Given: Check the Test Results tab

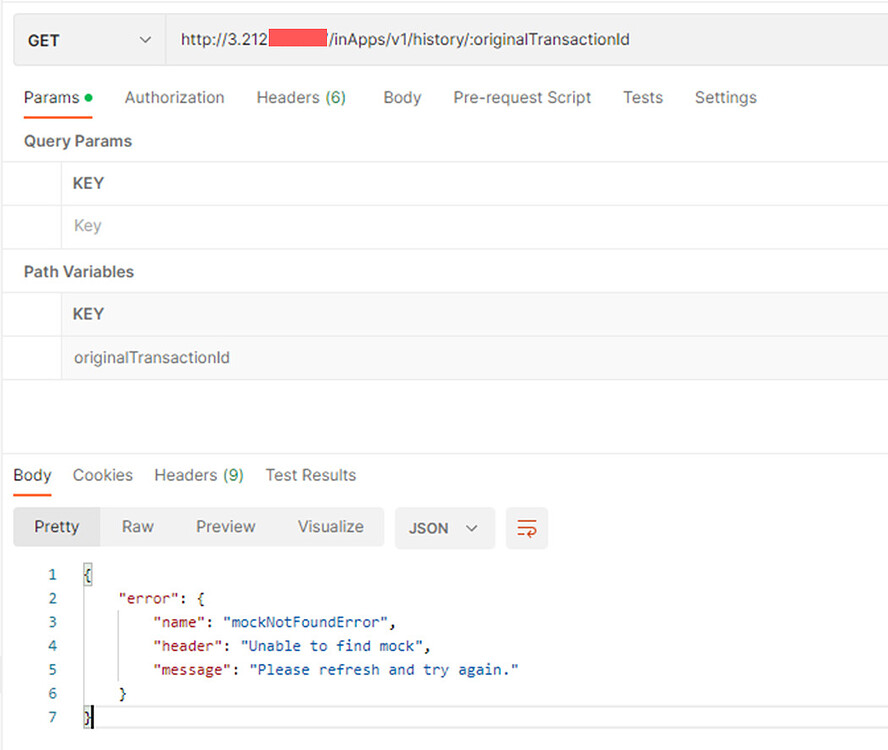Looking at the screenshot, I should coord(311,475).
